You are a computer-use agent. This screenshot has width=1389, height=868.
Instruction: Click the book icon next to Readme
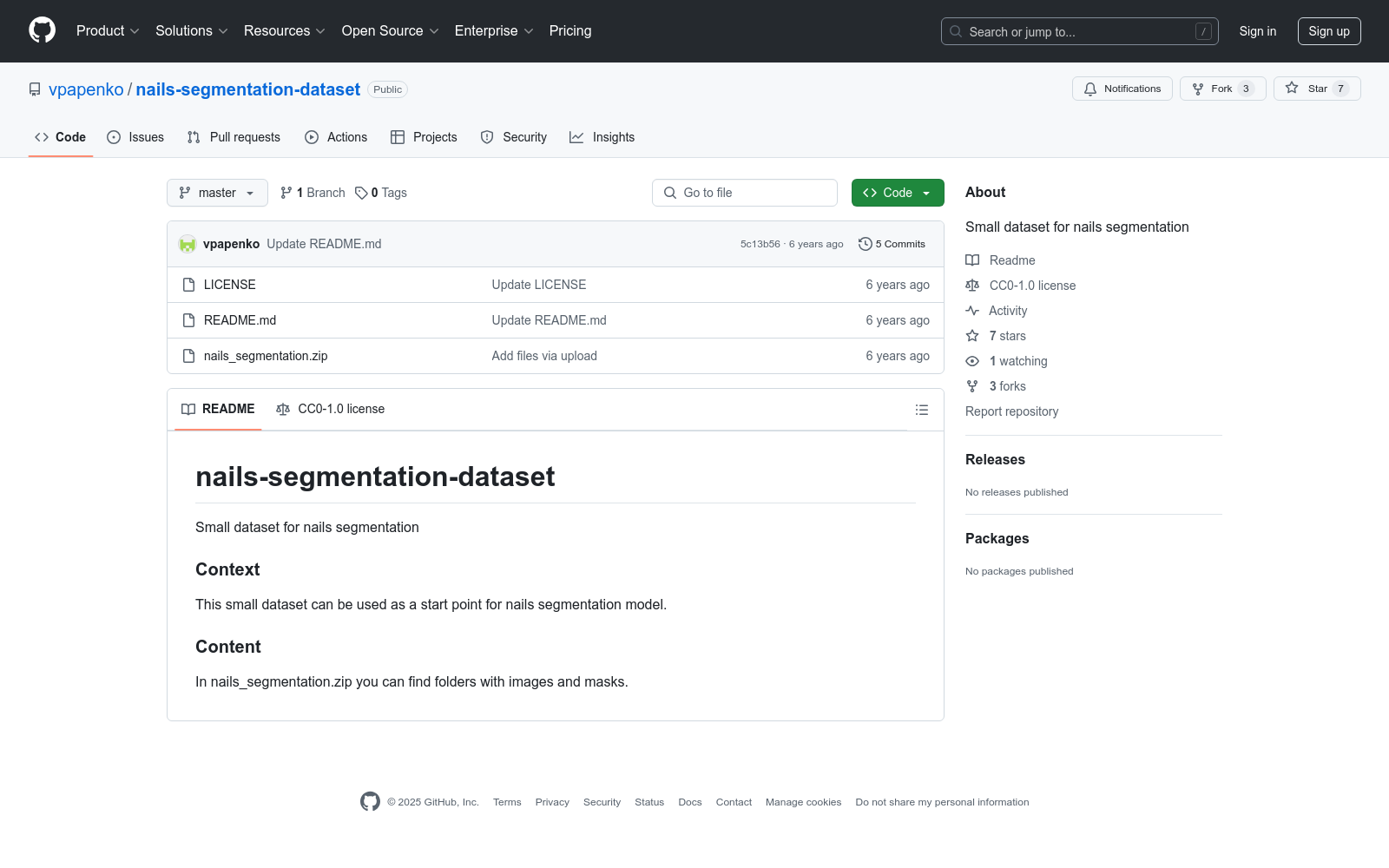(x=972, y=260)
